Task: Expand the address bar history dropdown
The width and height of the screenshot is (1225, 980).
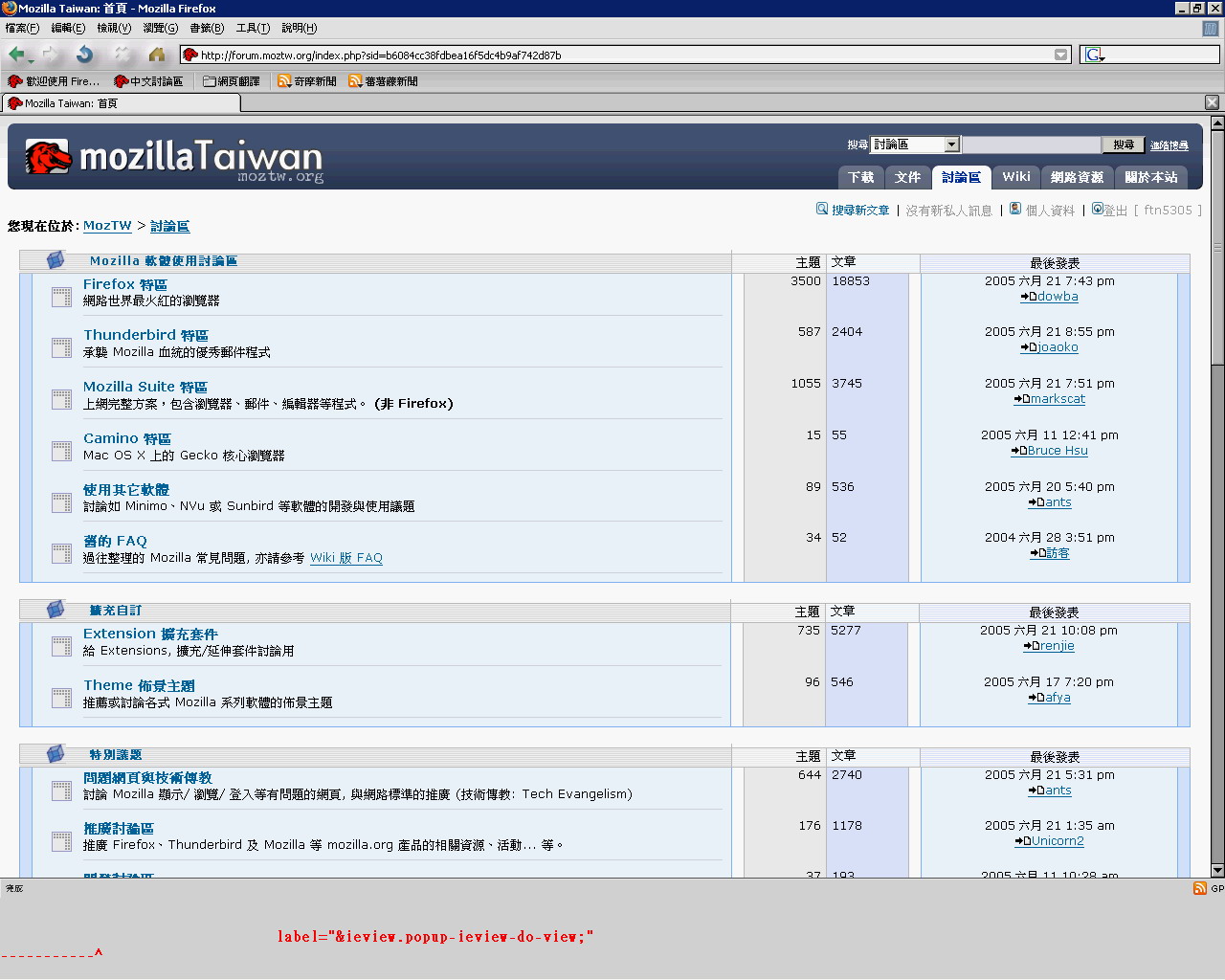Action: pos(1060,55)
